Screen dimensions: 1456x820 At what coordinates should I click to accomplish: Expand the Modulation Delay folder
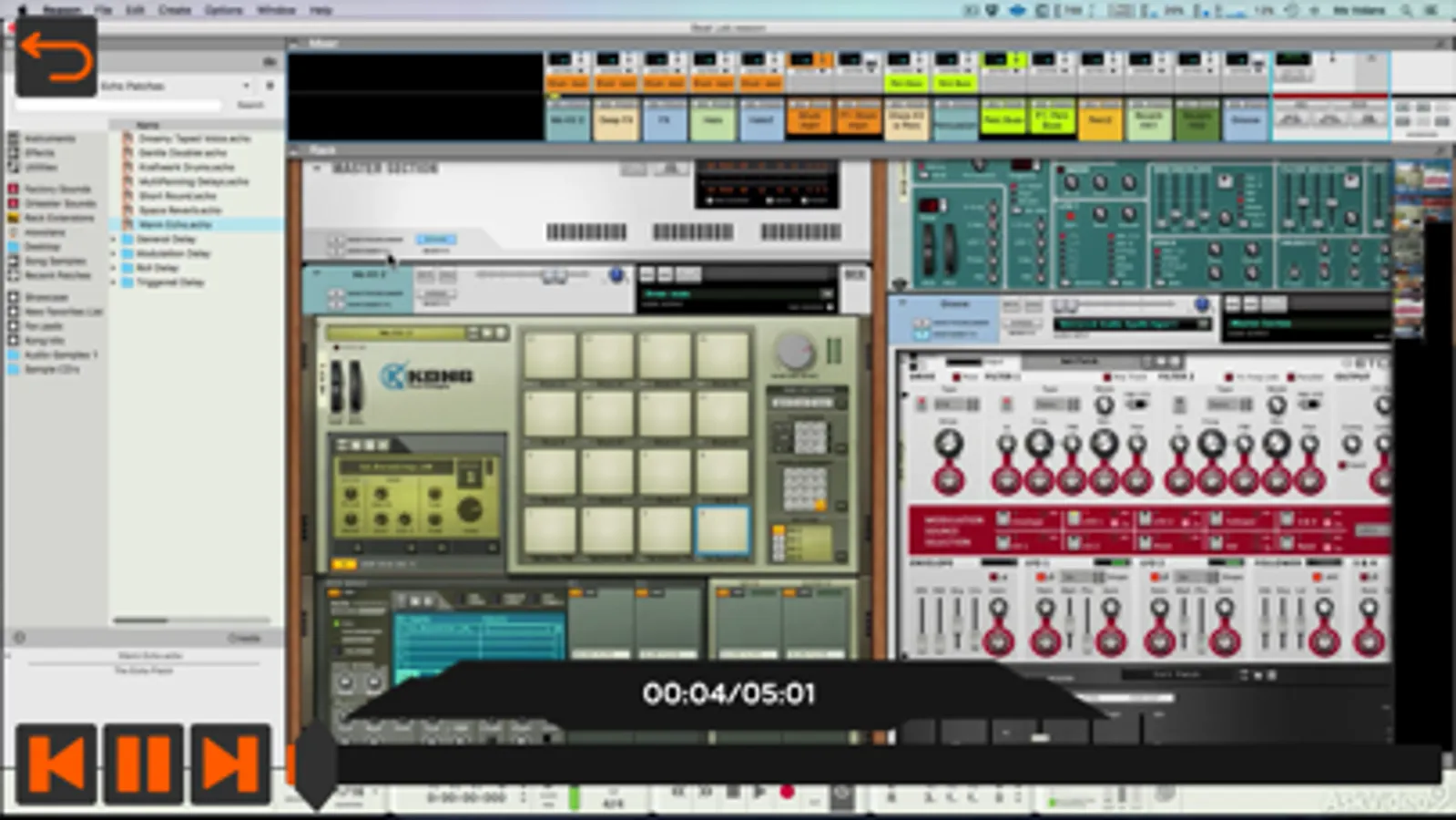coord(114,253)
